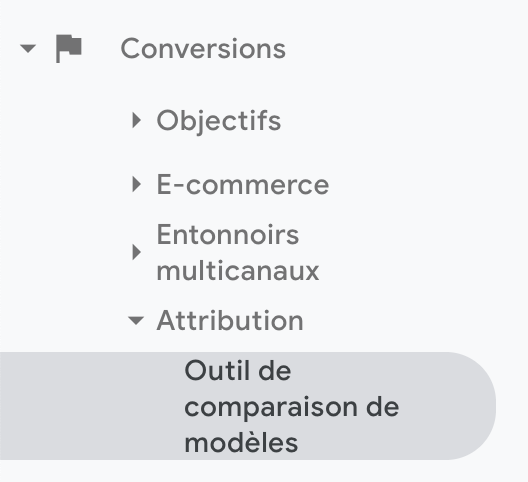The height and width of the screenshot is (482, 528).
Task: Click the word multicanaux in the sidebar
Action: 238,270
